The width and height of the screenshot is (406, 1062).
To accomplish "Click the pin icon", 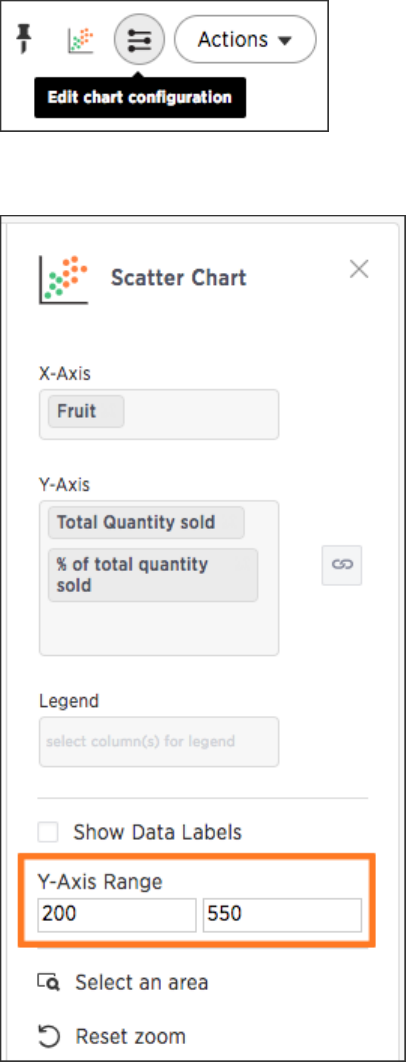I will (24, 41).
